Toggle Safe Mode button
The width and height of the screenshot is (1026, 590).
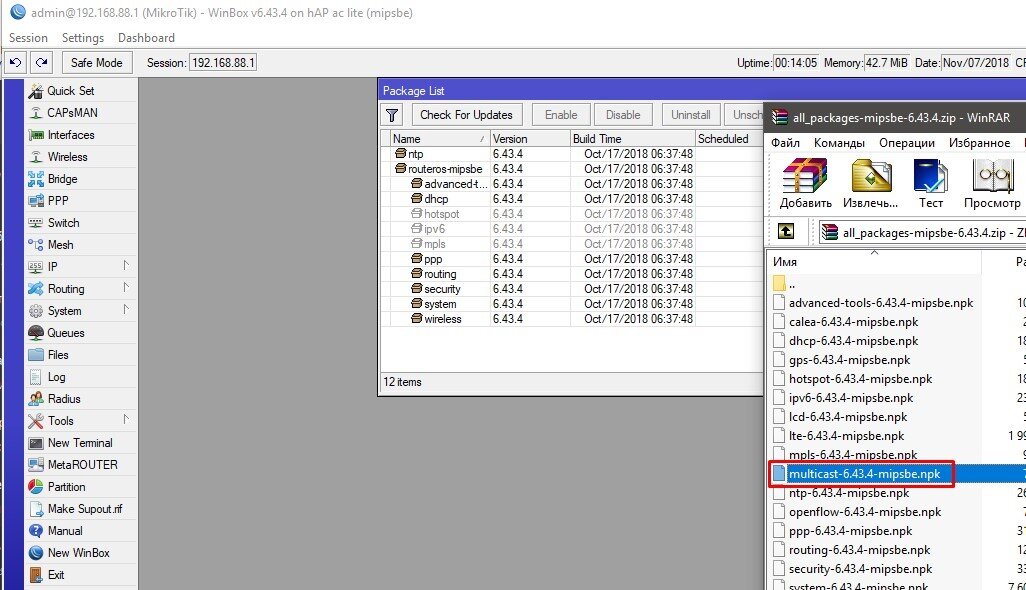pos(97,63)
